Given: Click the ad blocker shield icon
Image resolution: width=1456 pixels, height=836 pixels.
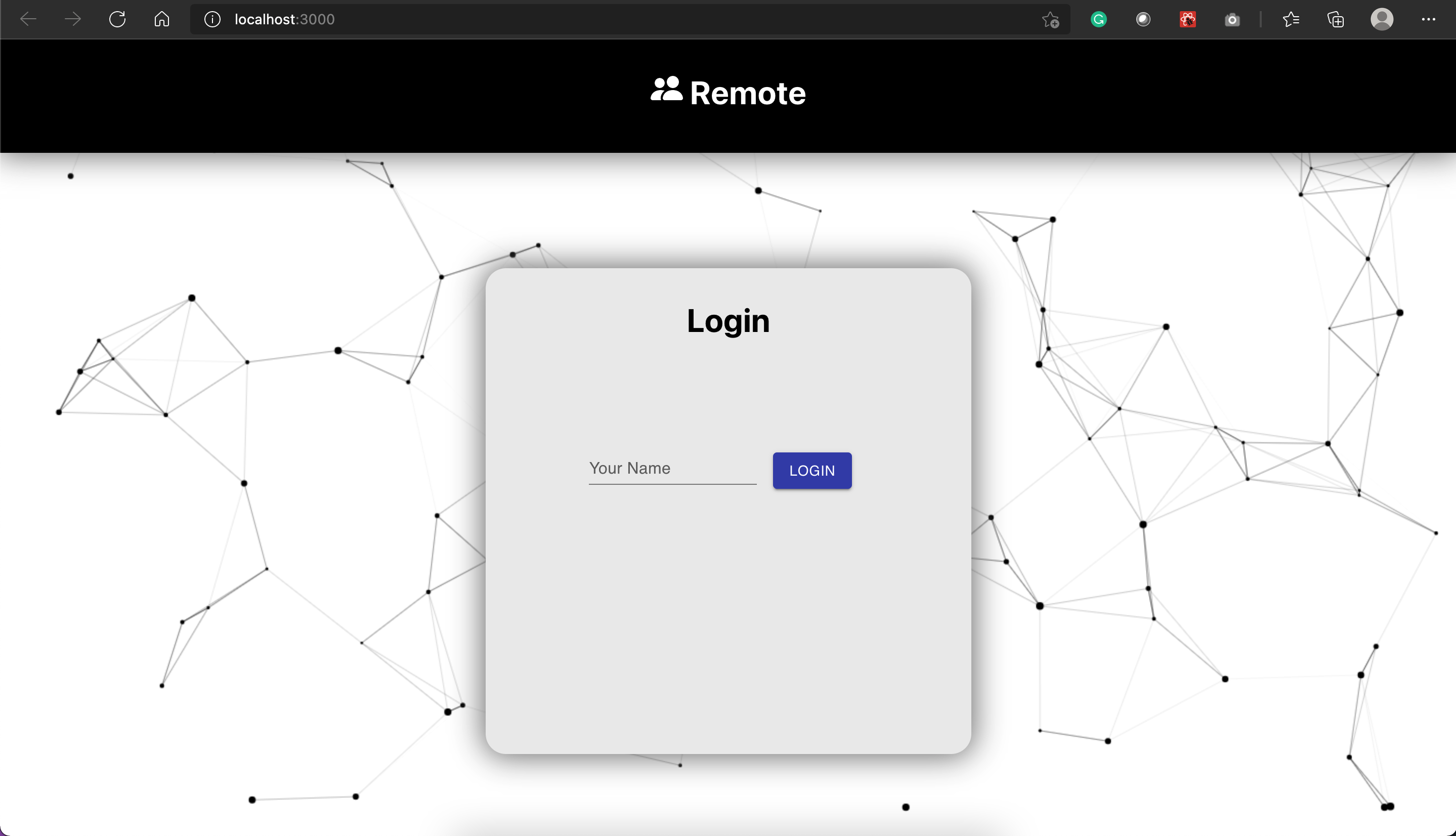Looking at the screenshot, I should coord(1144,18).
